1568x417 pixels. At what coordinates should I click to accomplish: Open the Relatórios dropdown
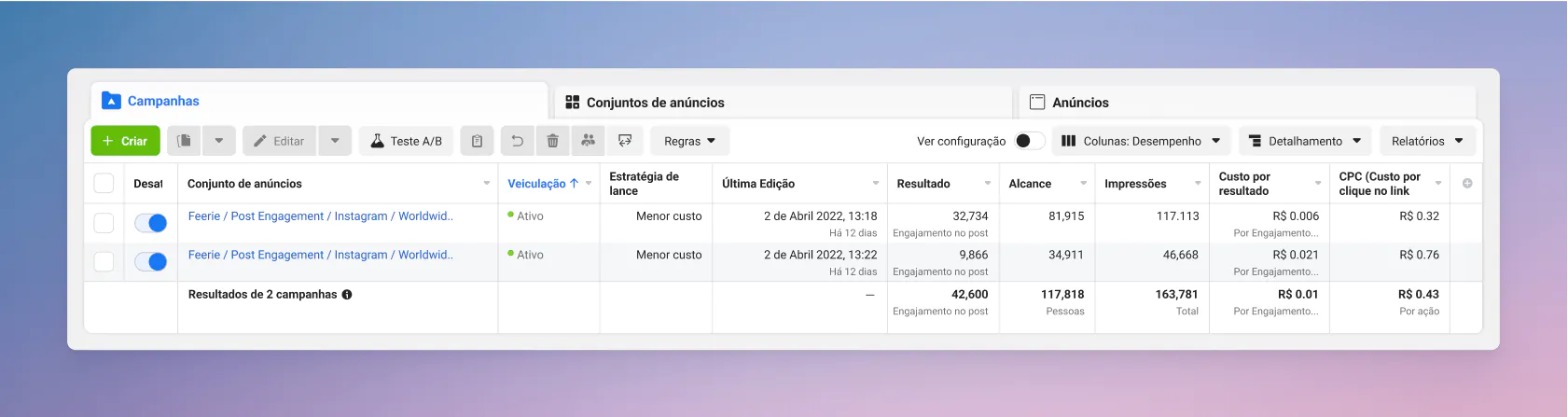point(1427,141)
